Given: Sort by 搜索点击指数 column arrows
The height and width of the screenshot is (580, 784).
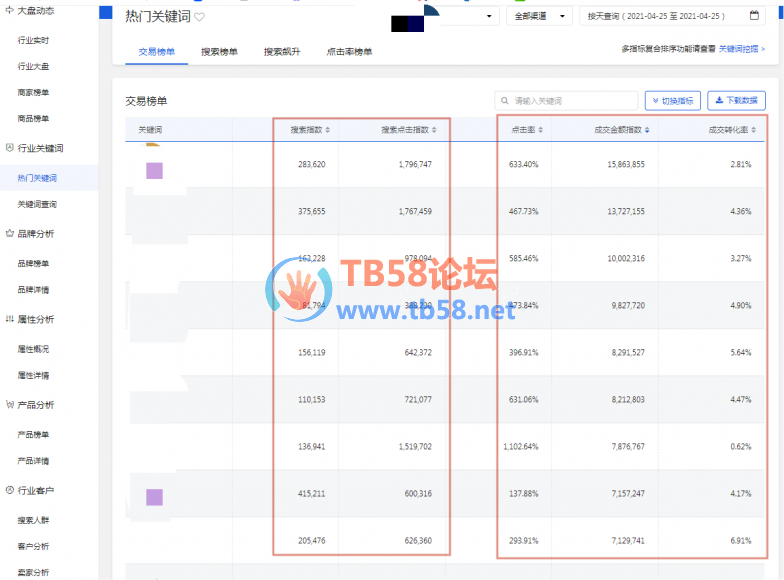Looking at the screenshot, I should point(434,130).
